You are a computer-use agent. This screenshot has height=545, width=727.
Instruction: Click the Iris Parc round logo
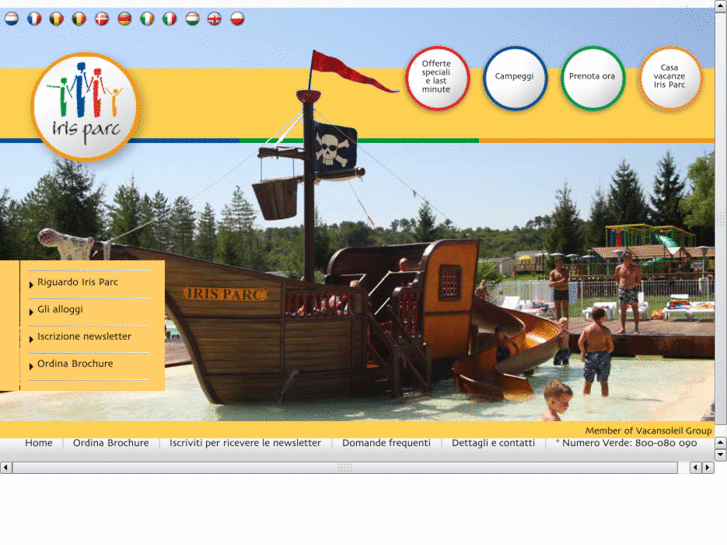pos(86,107)
